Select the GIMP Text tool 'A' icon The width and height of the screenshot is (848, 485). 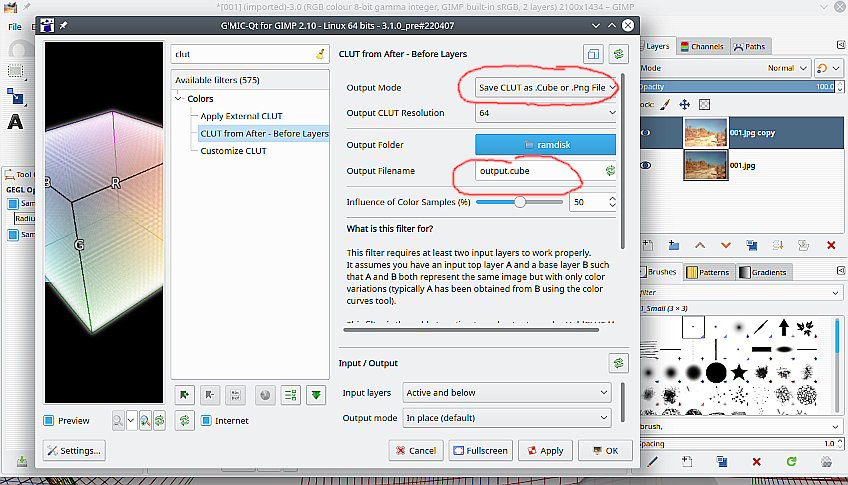[15, 122]
